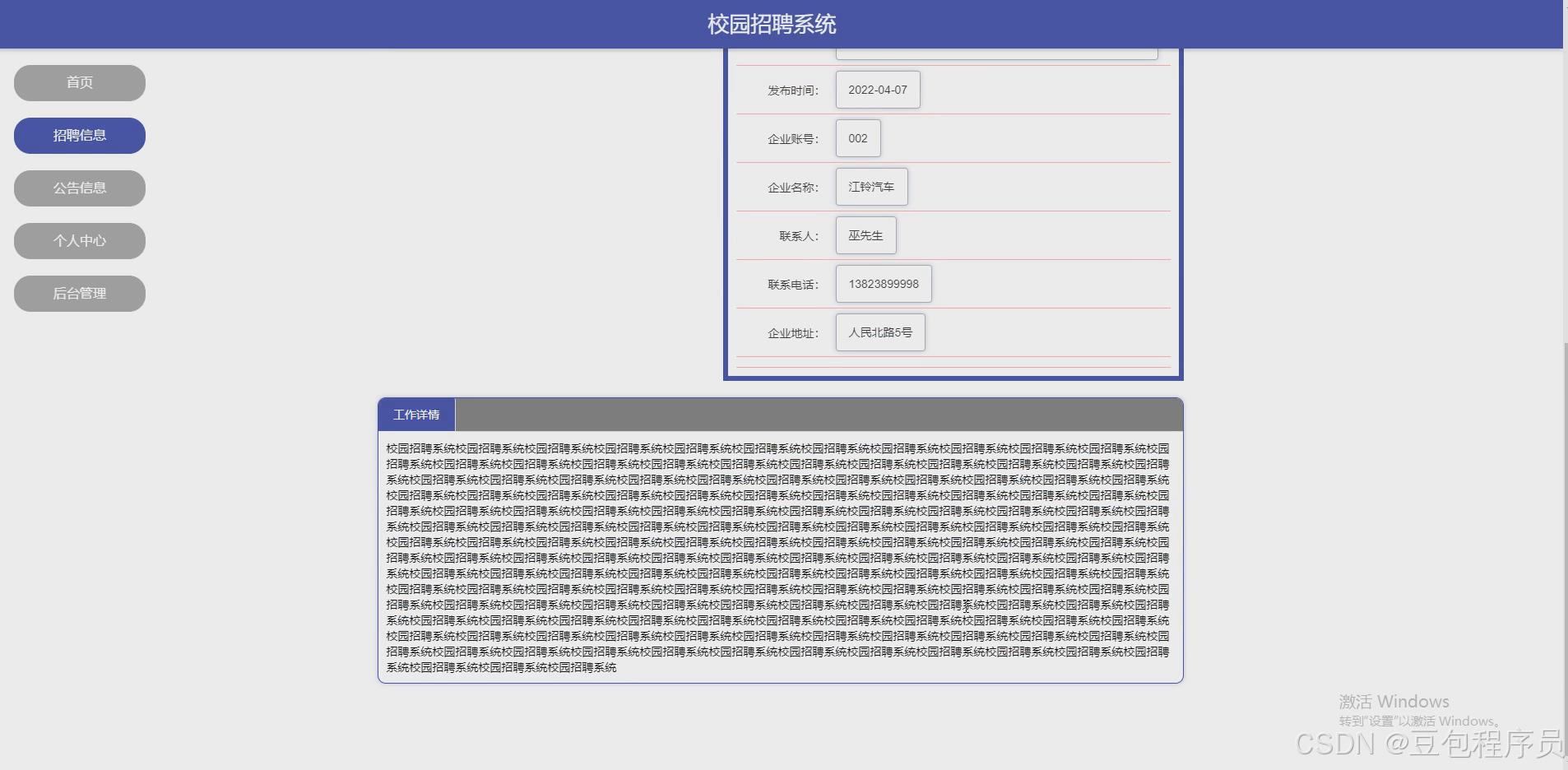Click the 联系人: label
The height and width of the screenshot is (770, 1568).
(799, 236)
